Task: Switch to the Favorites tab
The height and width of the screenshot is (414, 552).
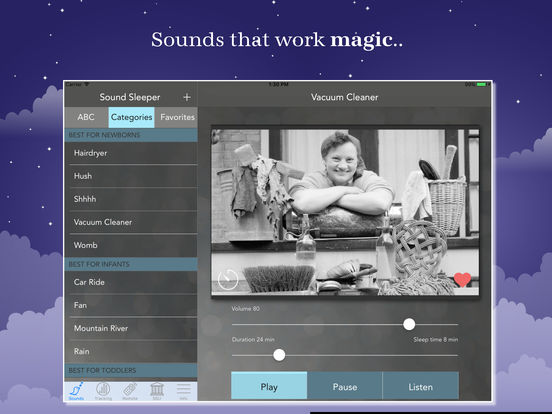Action: [x=176, y=117]
